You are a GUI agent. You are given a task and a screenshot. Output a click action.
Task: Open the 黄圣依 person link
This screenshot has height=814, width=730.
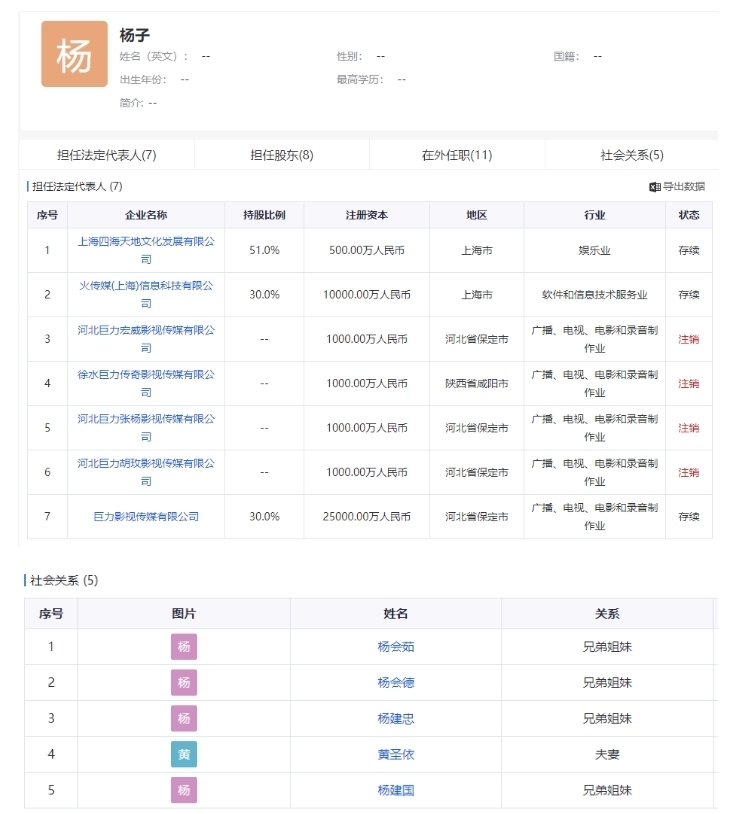[396, 754]
